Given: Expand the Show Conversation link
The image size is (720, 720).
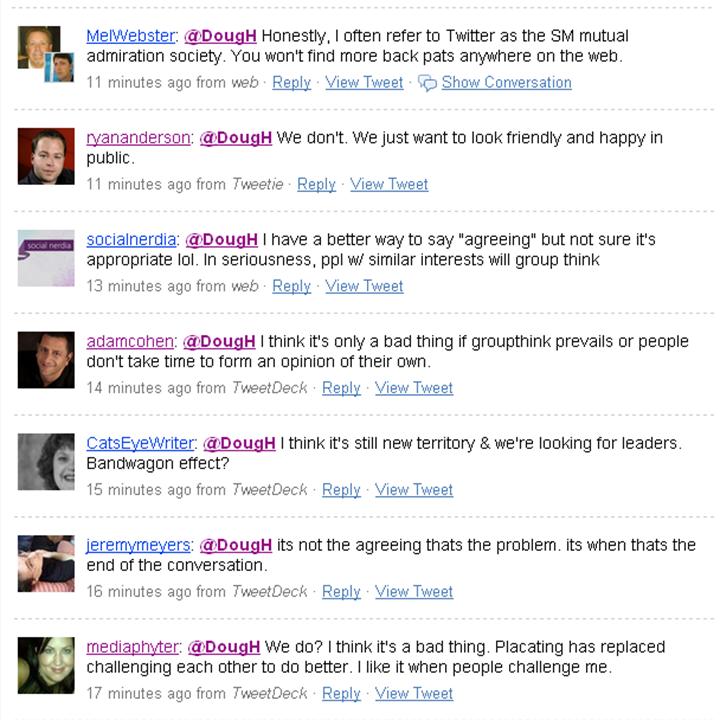Looking at the screenshot, I should click(x=506, y=83).
